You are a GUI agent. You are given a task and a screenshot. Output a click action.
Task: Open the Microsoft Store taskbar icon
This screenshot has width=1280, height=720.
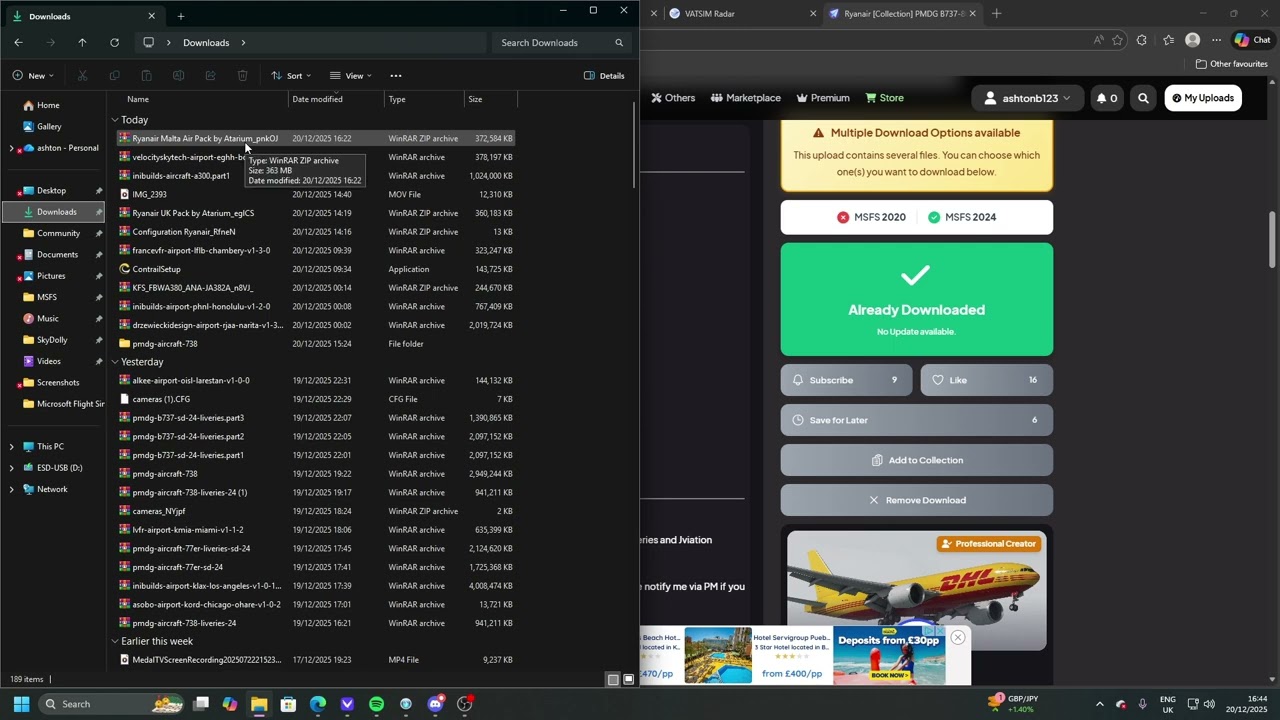click(x=288, y=704)
